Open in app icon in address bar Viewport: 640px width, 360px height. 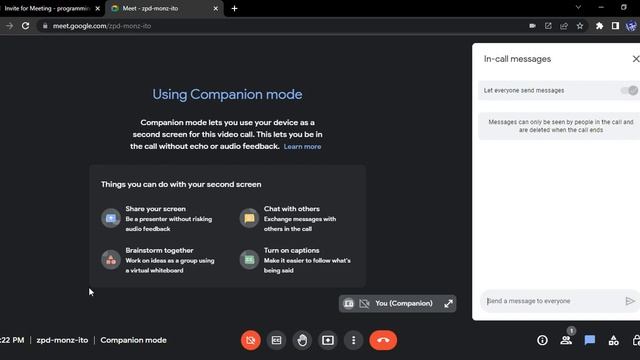point(548,26)
